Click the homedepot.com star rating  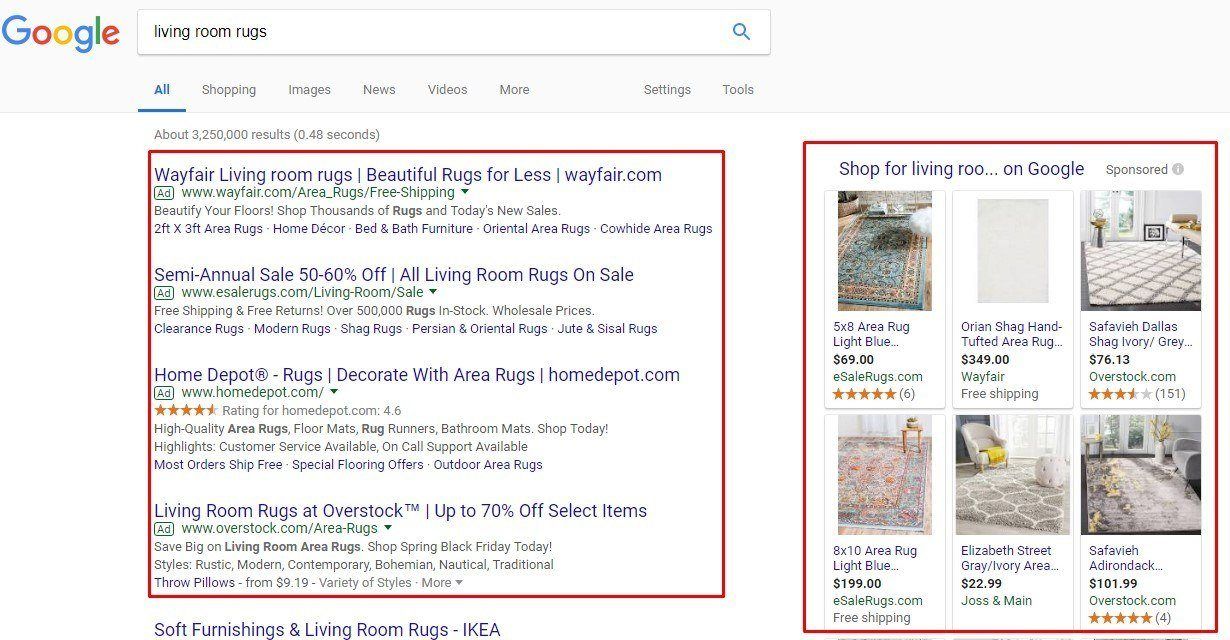click(x=186, y=410)
